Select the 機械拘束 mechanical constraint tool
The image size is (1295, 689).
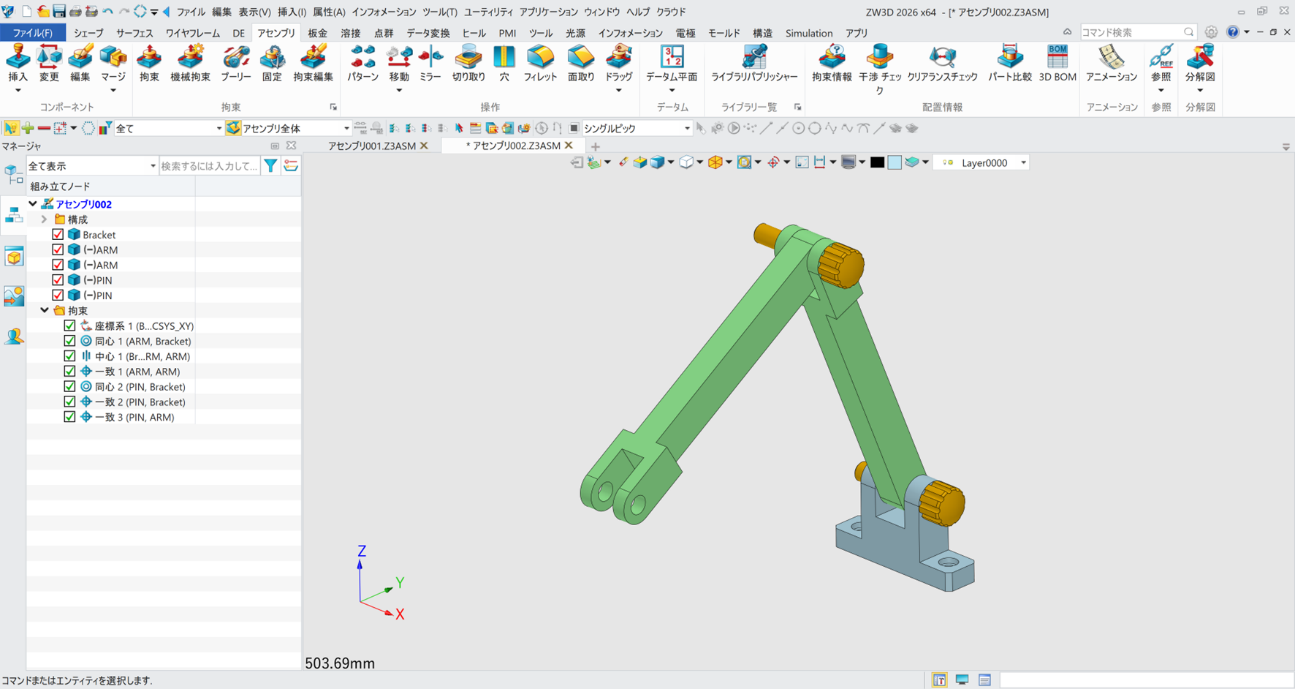[x=192, y=68]
